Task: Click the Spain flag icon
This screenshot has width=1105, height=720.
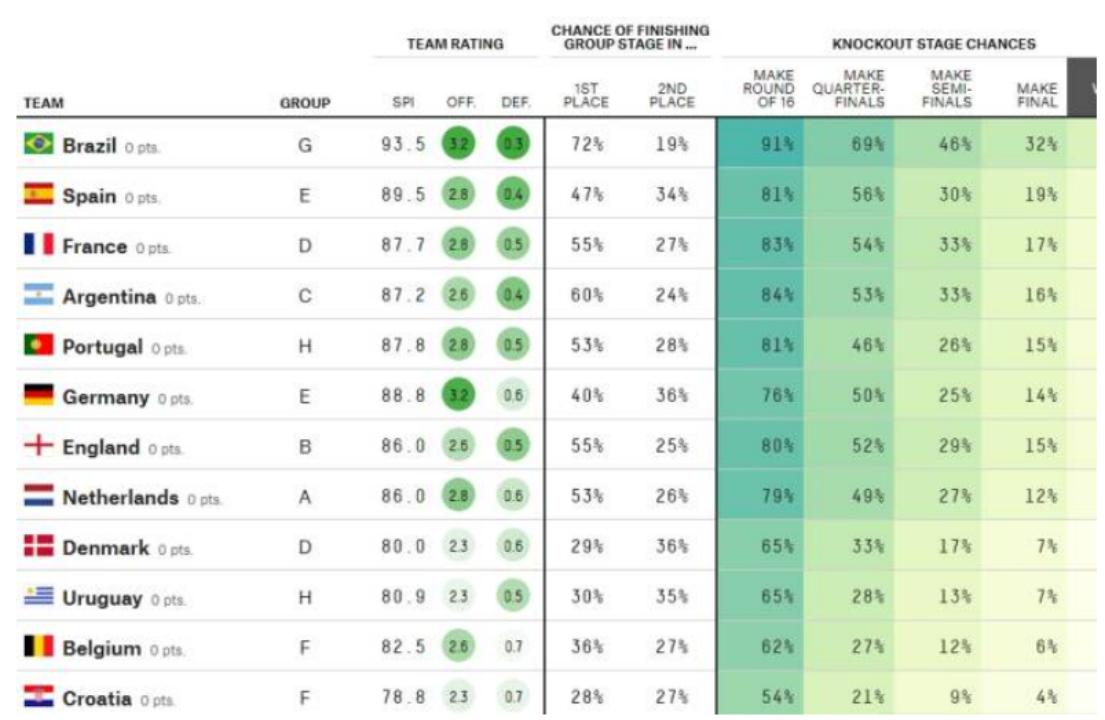Action: pos(38,195)
